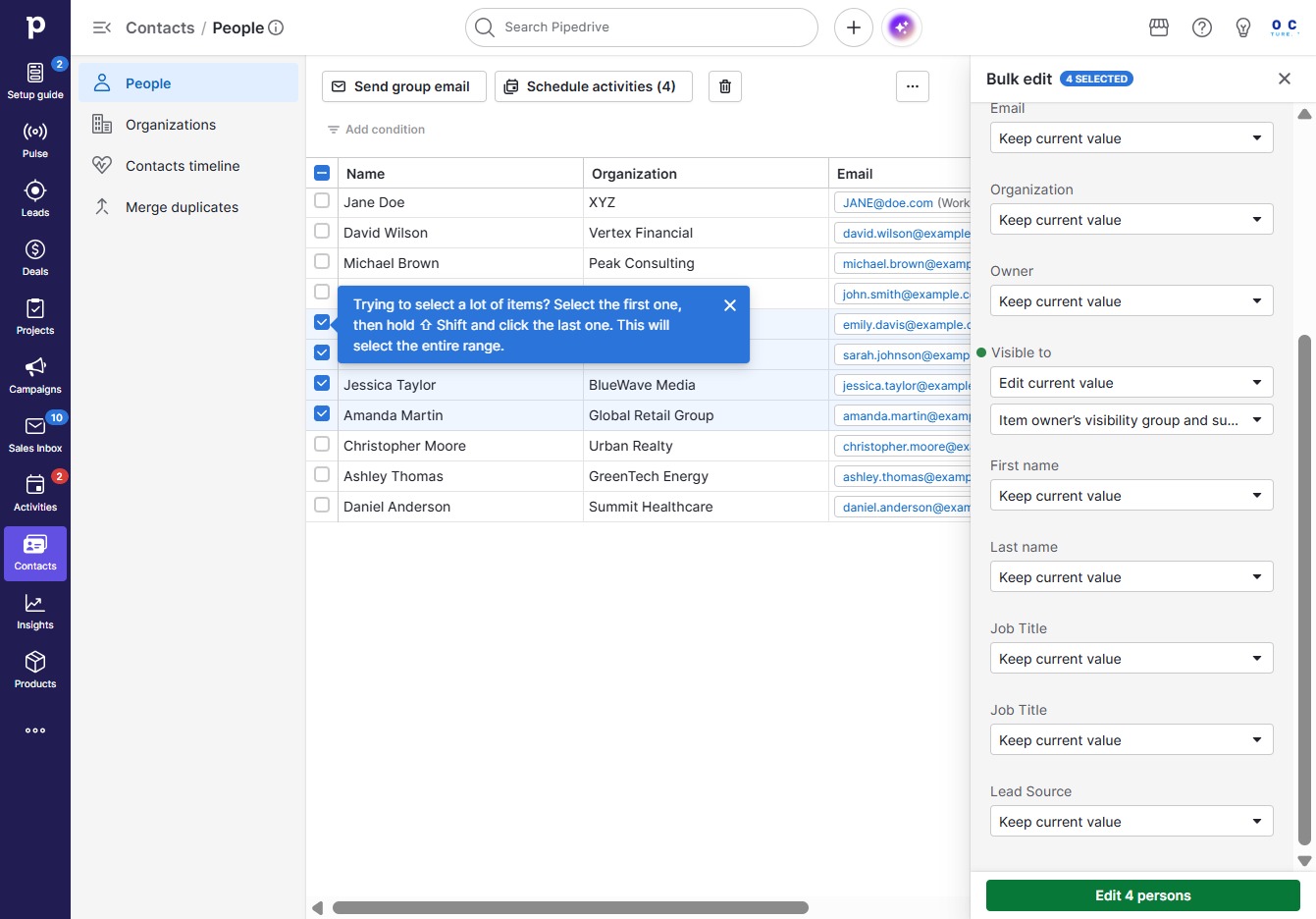Click the Pipedrive logo icon

[35, 27]
